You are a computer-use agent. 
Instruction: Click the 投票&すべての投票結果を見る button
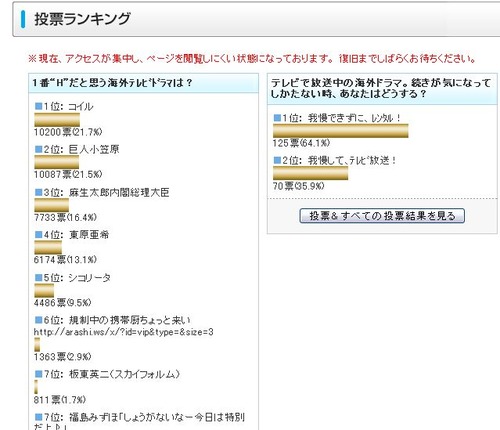382,216
